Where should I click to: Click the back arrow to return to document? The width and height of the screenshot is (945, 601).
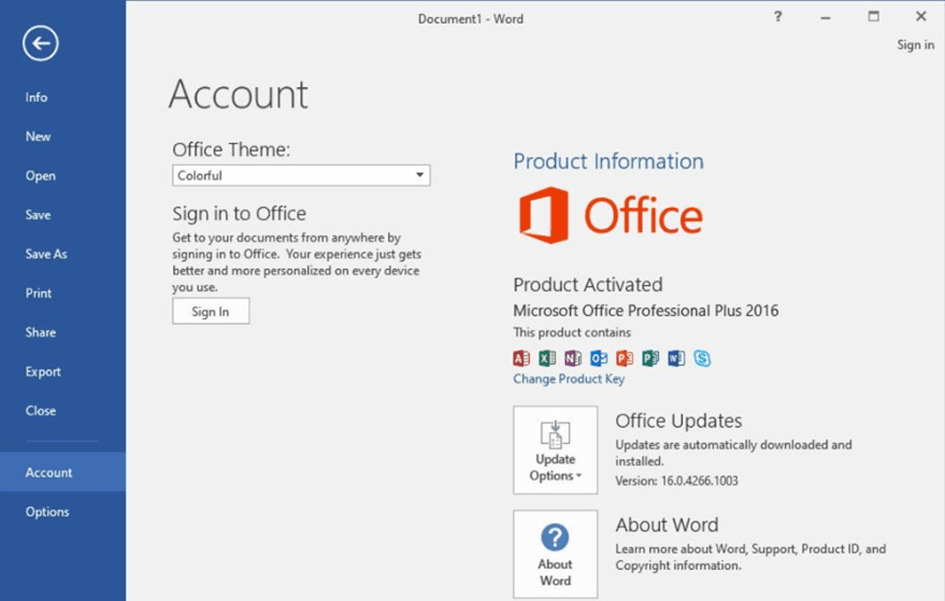click(x=41, y=43)
